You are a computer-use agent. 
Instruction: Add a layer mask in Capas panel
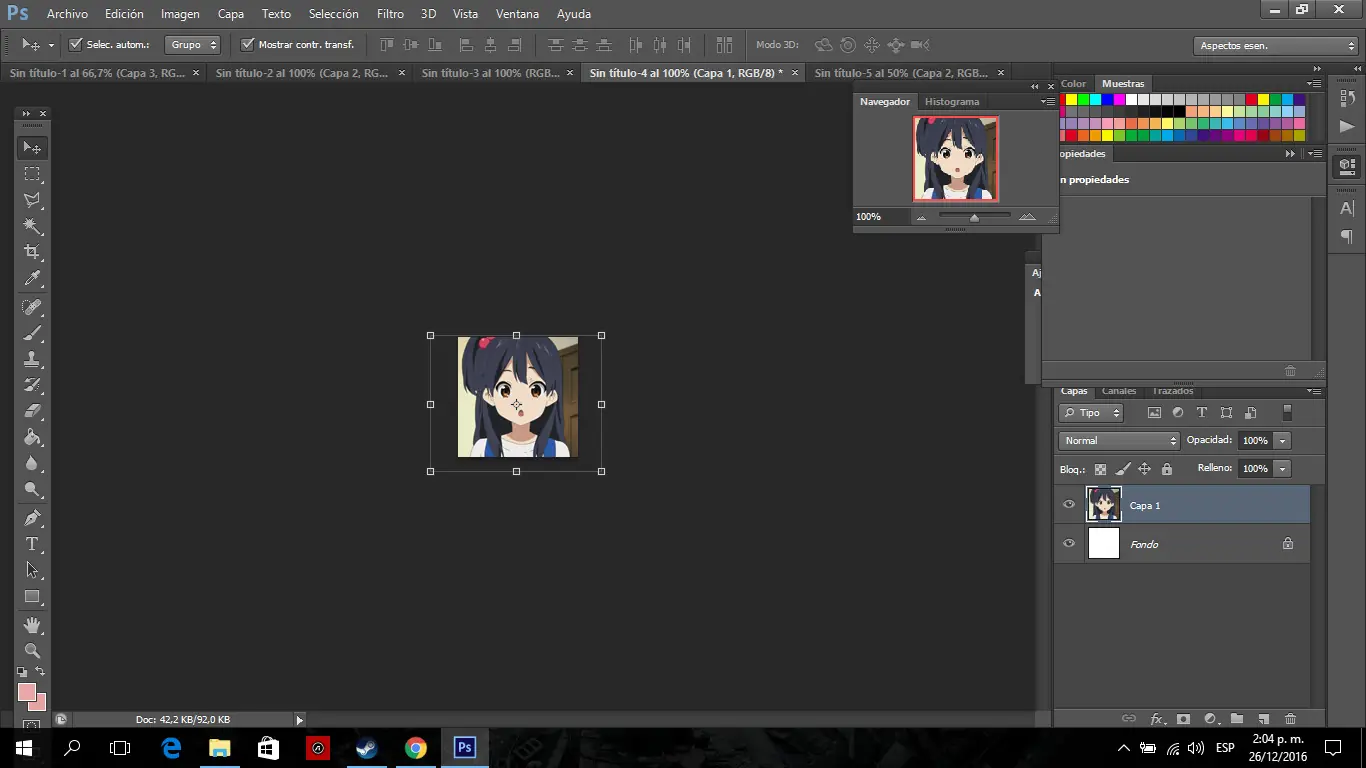[1183, 718]
